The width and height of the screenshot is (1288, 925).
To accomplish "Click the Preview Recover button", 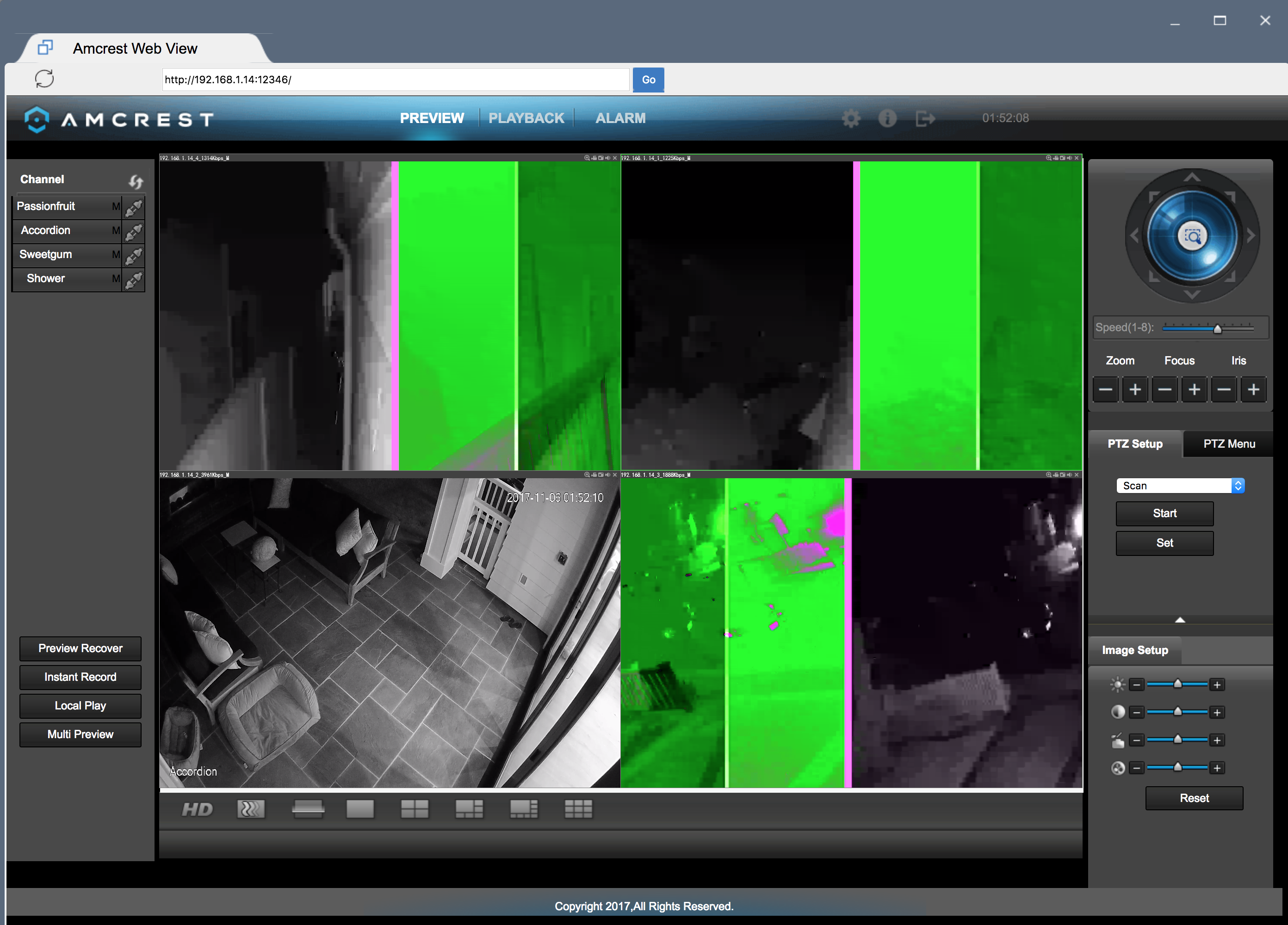I will 80,648.
